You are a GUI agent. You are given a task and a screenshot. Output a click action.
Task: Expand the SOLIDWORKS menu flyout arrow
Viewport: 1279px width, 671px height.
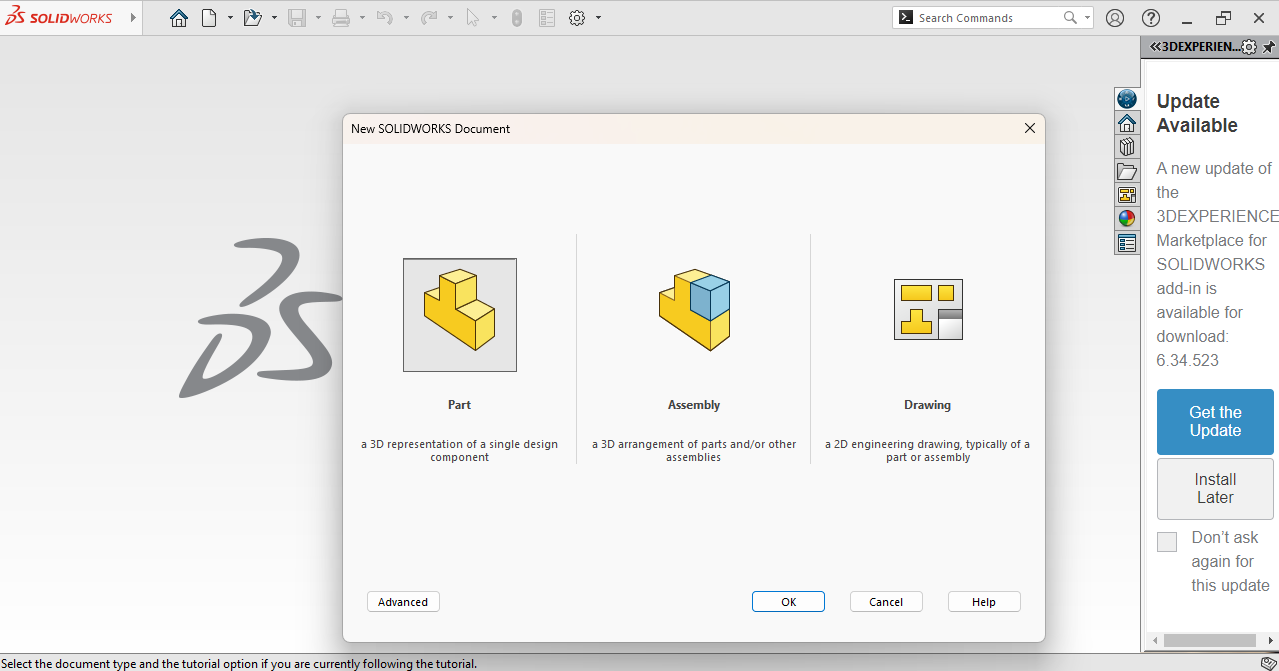pyautogui.click(x=133, y=18)
